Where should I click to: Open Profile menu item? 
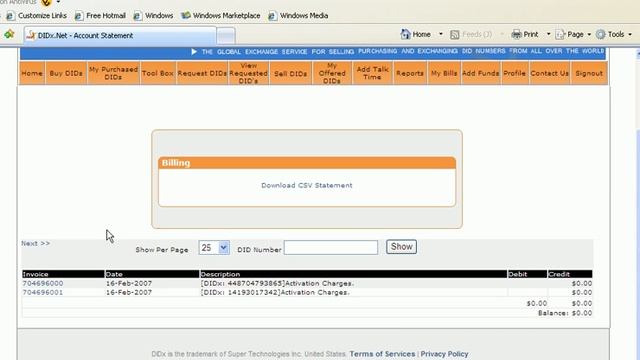click(x=514, y=73)
